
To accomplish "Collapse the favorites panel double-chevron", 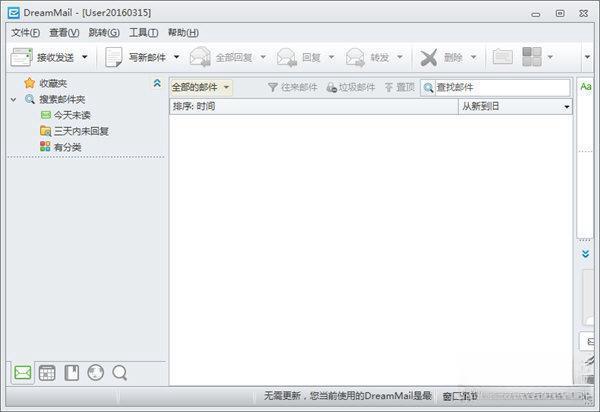I will click(x=157, y=83).
